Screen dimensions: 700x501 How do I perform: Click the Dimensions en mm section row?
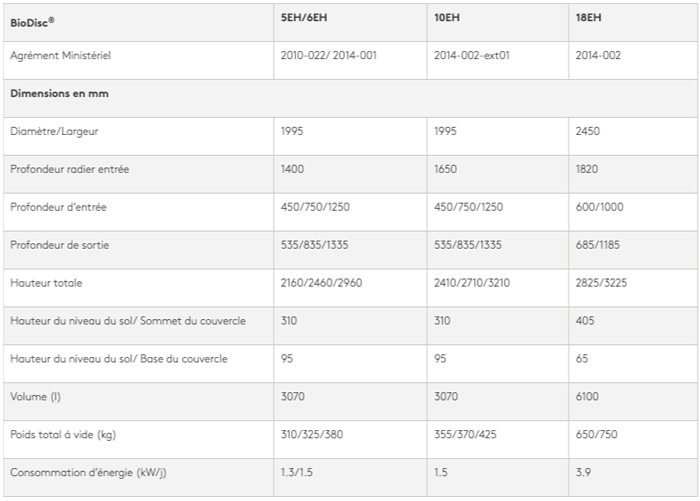60,94
